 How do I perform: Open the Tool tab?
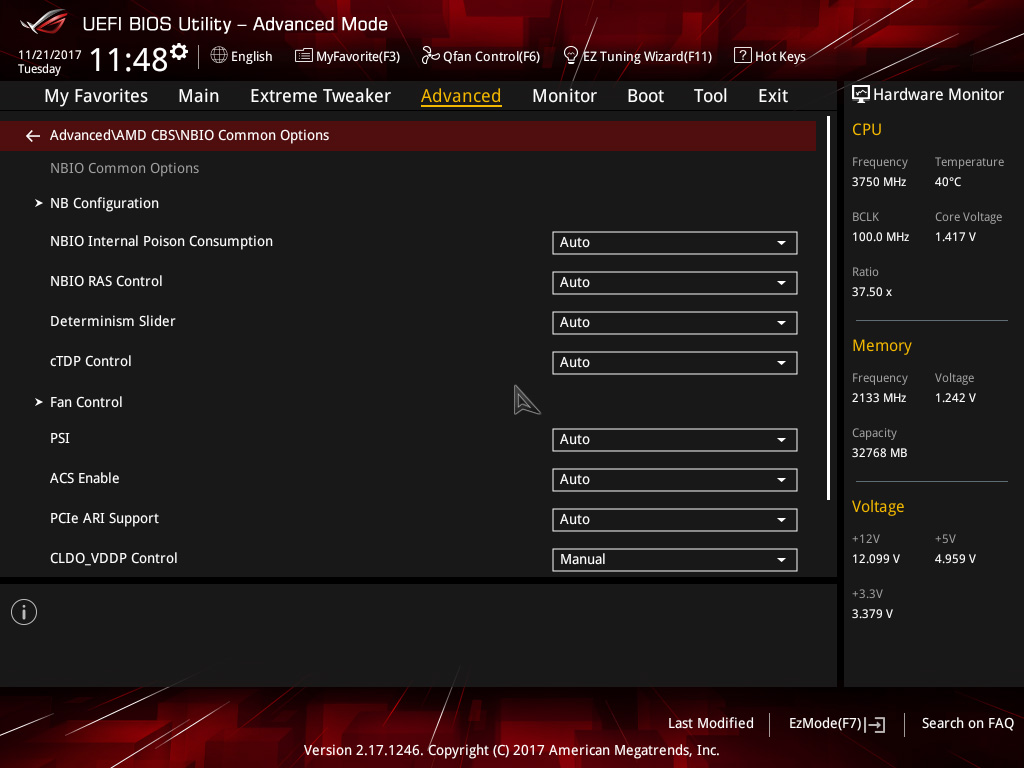[x=710, y=96]
